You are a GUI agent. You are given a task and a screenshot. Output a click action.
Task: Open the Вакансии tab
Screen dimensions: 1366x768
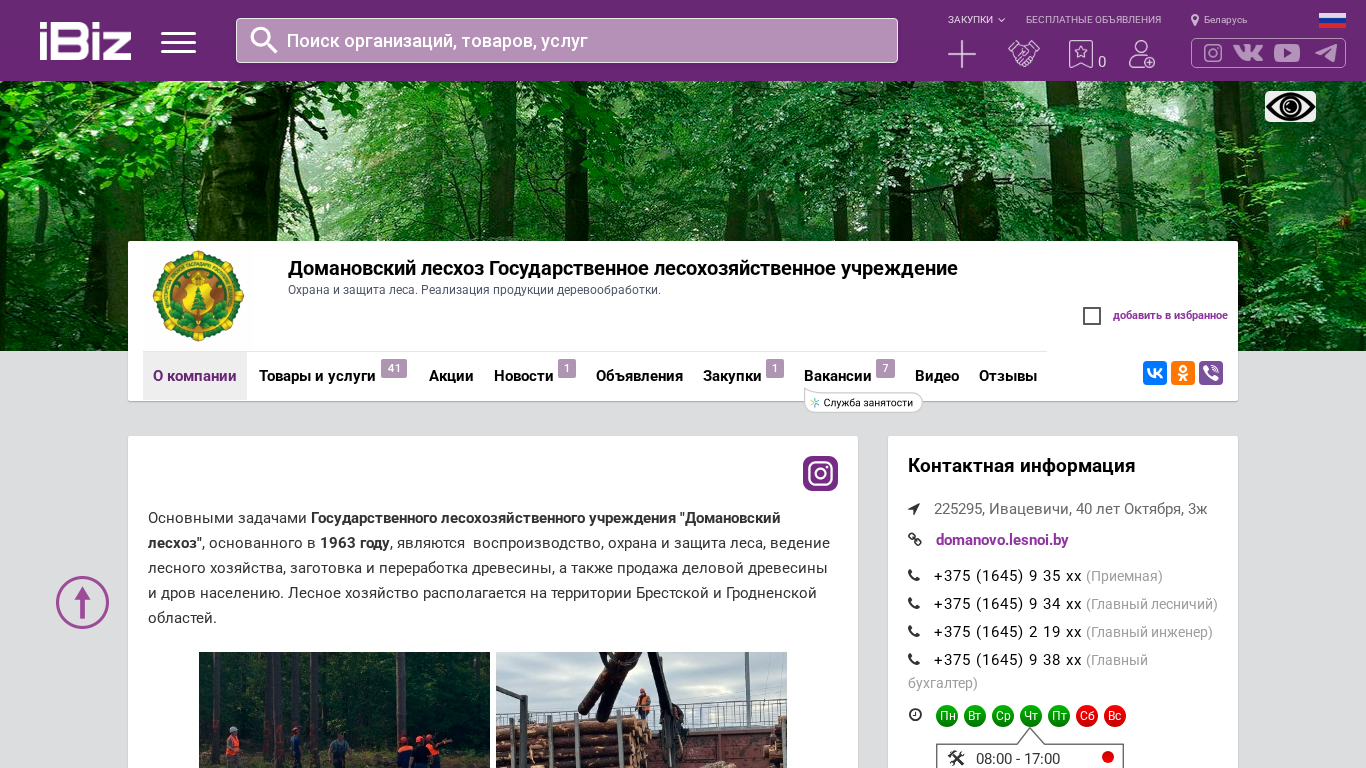coord(838,376)
